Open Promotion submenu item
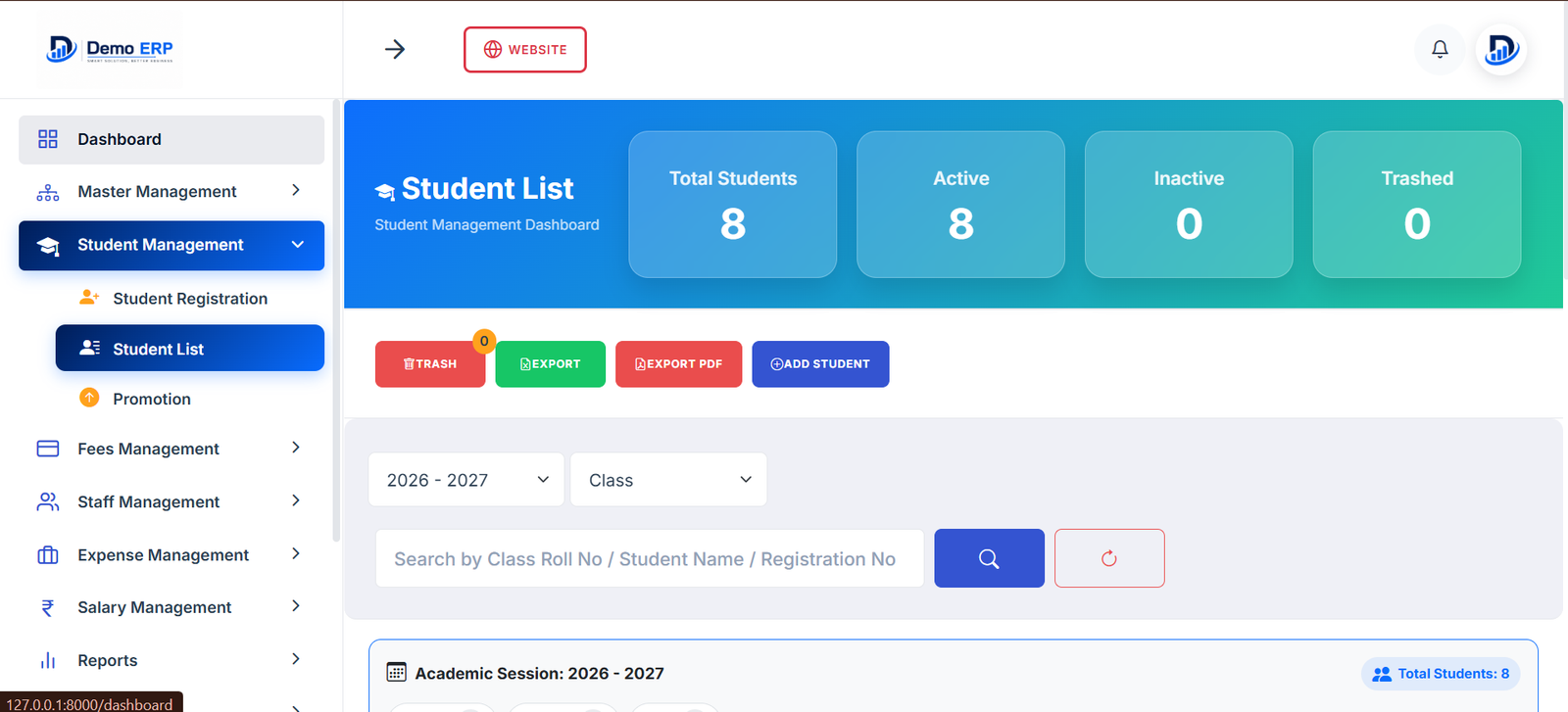The width and height of the screenshot is (1568, 712). click(189, 399)
